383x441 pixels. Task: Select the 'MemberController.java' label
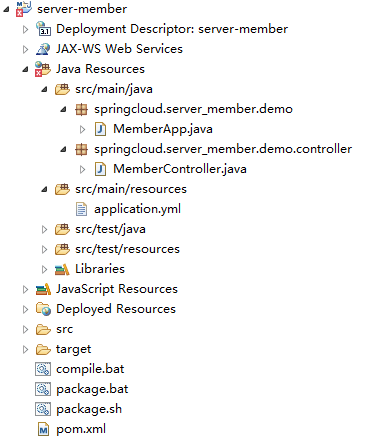click(x=180, y=169)
